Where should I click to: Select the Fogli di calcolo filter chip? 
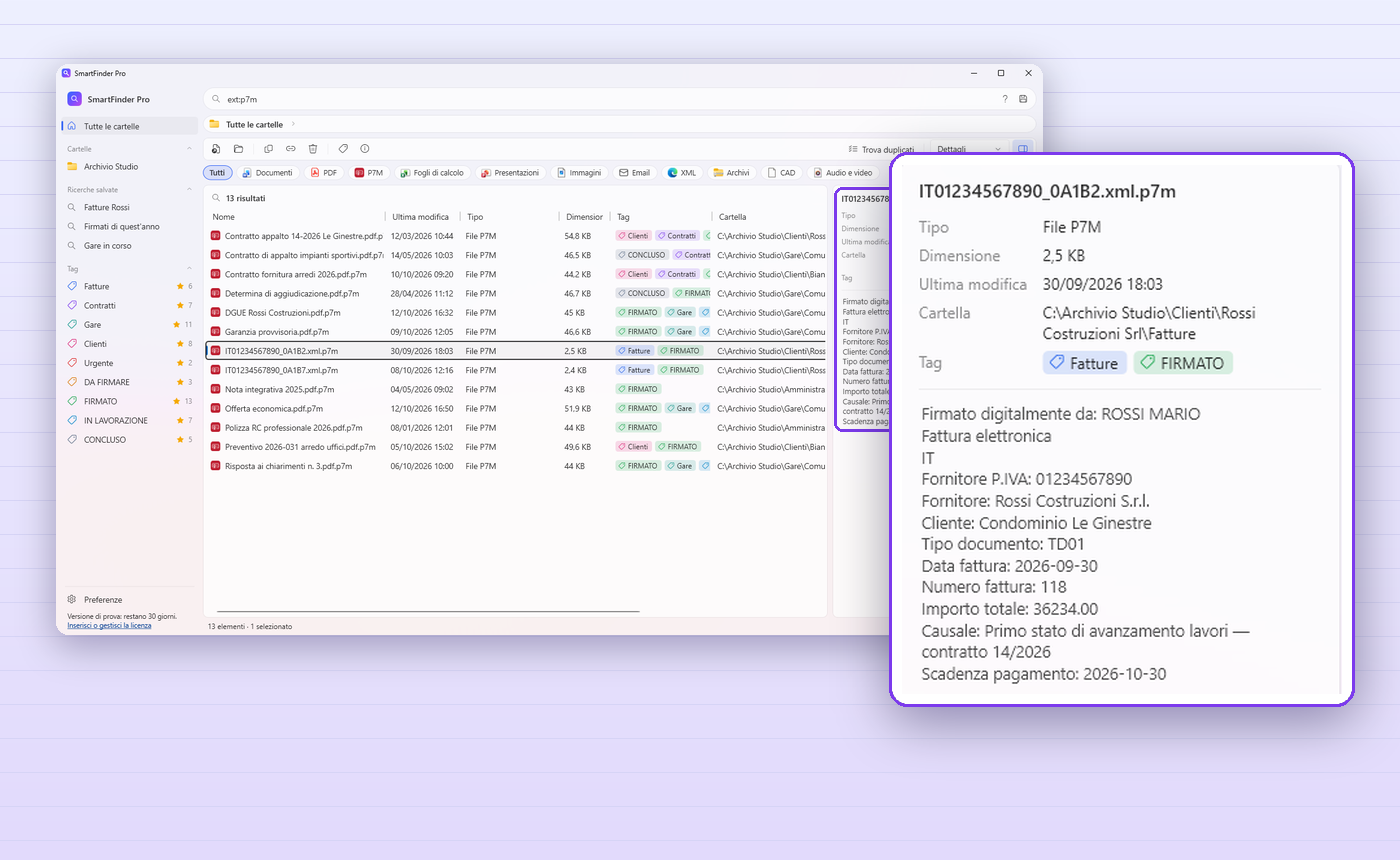[433, 172]
